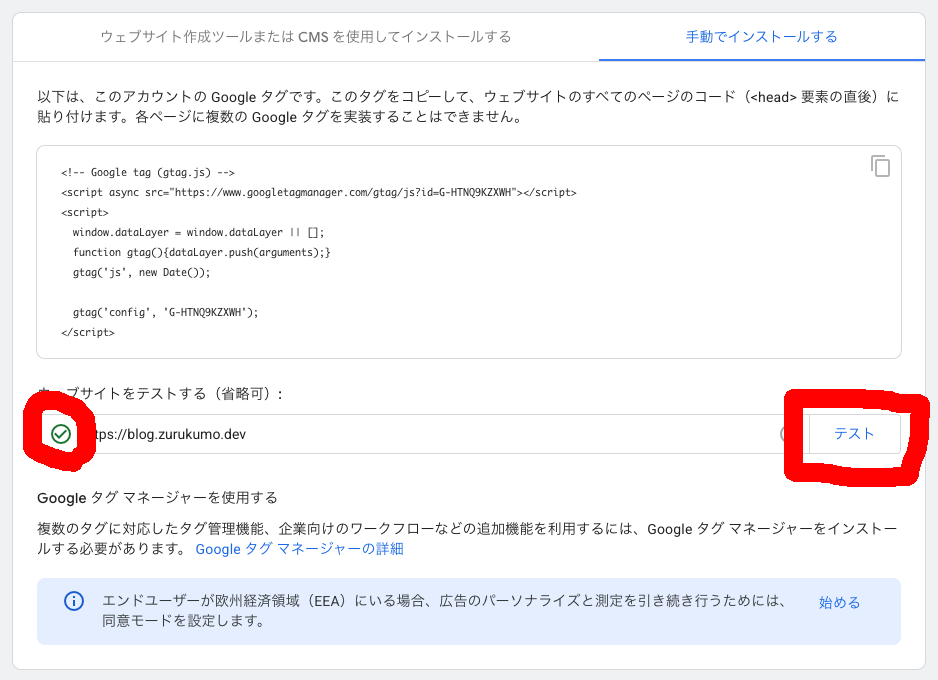Click the gtag config line in code

click(x=166, y=312)
